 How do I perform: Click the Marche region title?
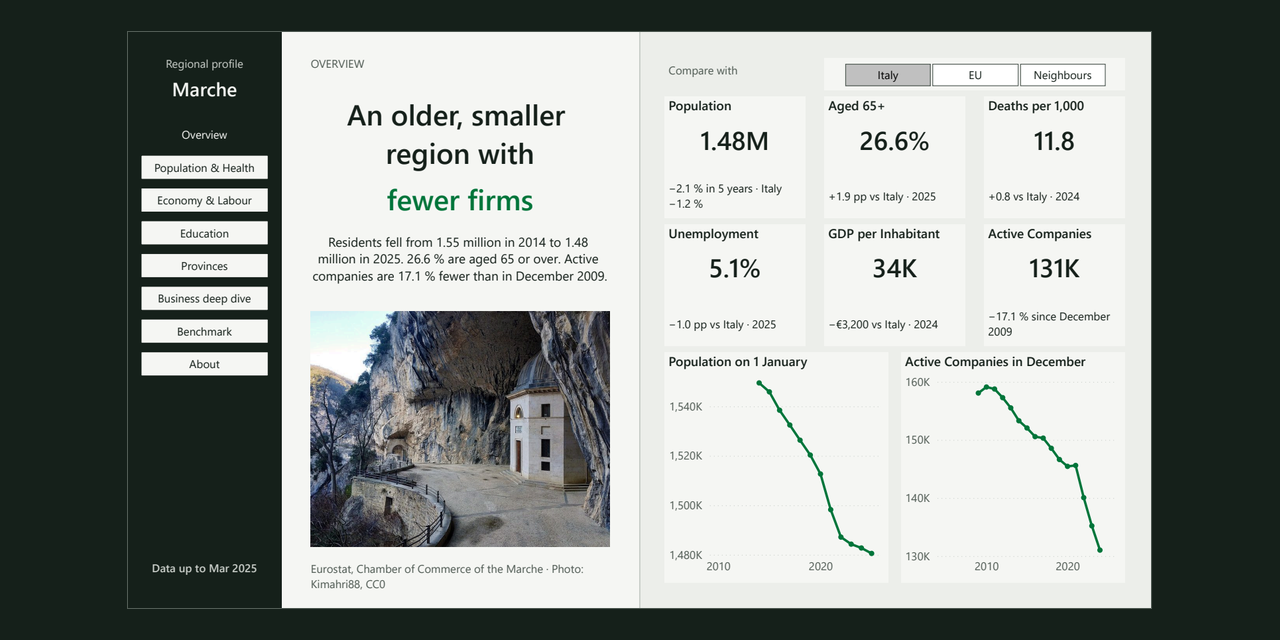pos(204,90)
